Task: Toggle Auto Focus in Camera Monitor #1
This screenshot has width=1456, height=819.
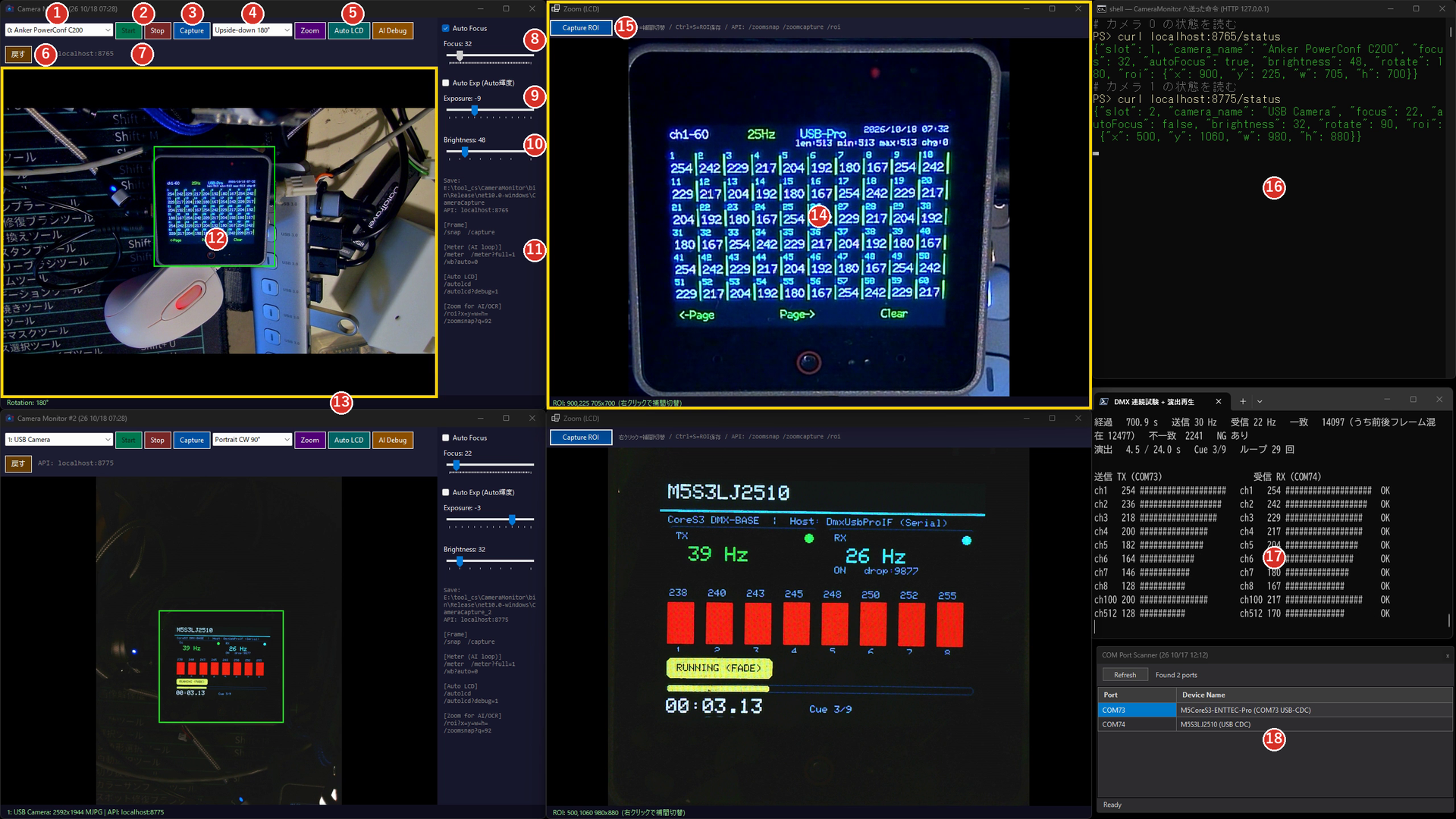Action: click(x=446, y=28)
